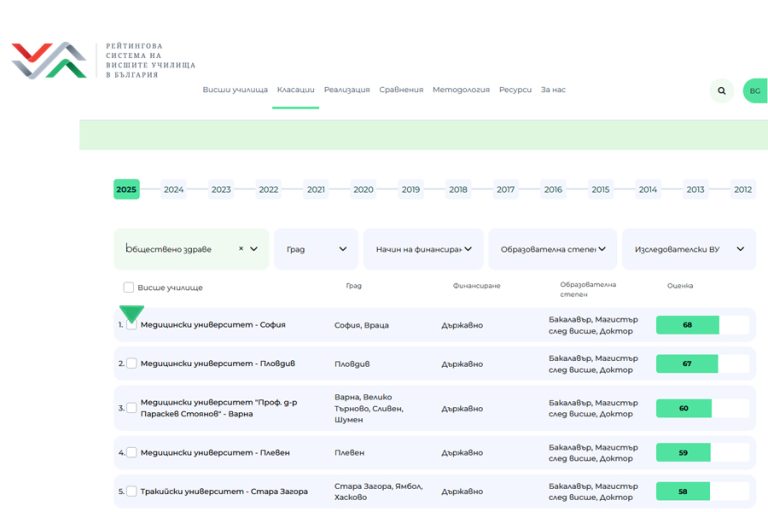Image resolution: width=768 pixels, height=512 pixels.
Task: Click the green triangle marker above first row
Action: [x=132, y=313]
